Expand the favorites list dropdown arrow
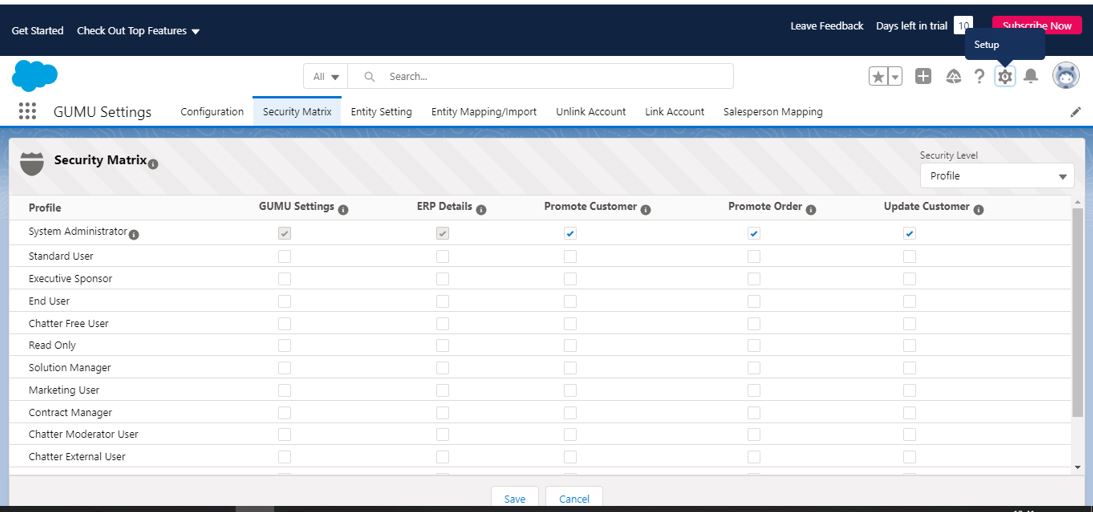This screenshot has height=512, width=1093. point(895,77)
